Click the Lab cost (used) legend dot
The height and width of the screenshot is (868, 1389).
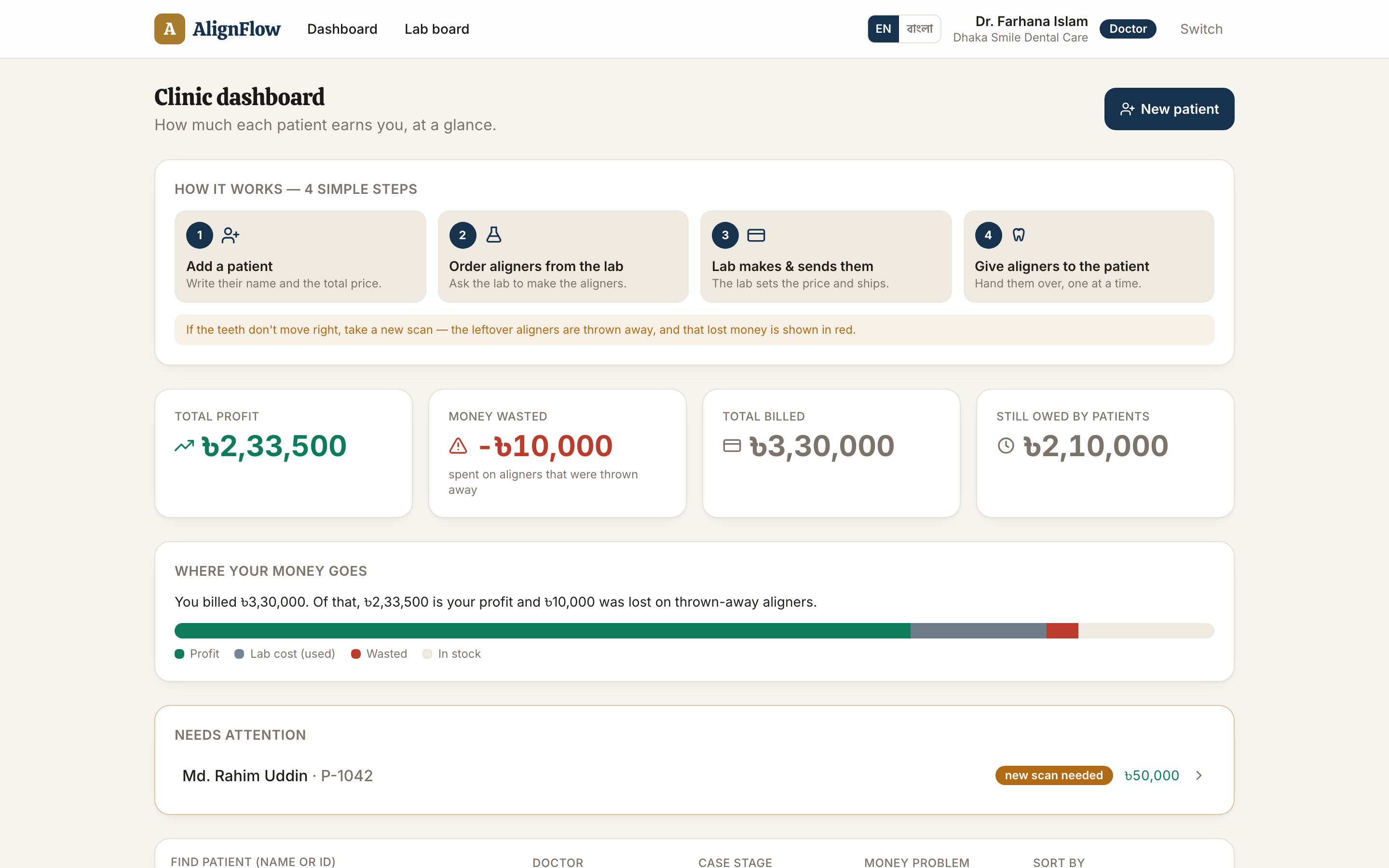(x=239, y=654)
